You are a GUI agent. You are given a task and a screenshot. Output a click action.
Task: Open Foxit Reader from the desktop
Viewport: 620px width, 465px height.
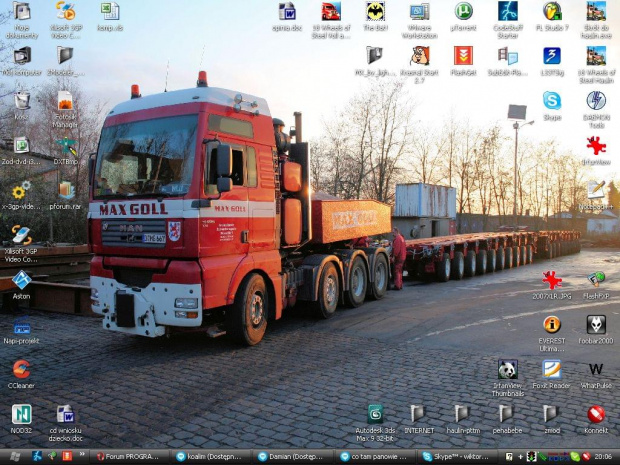tap(551, 369)
